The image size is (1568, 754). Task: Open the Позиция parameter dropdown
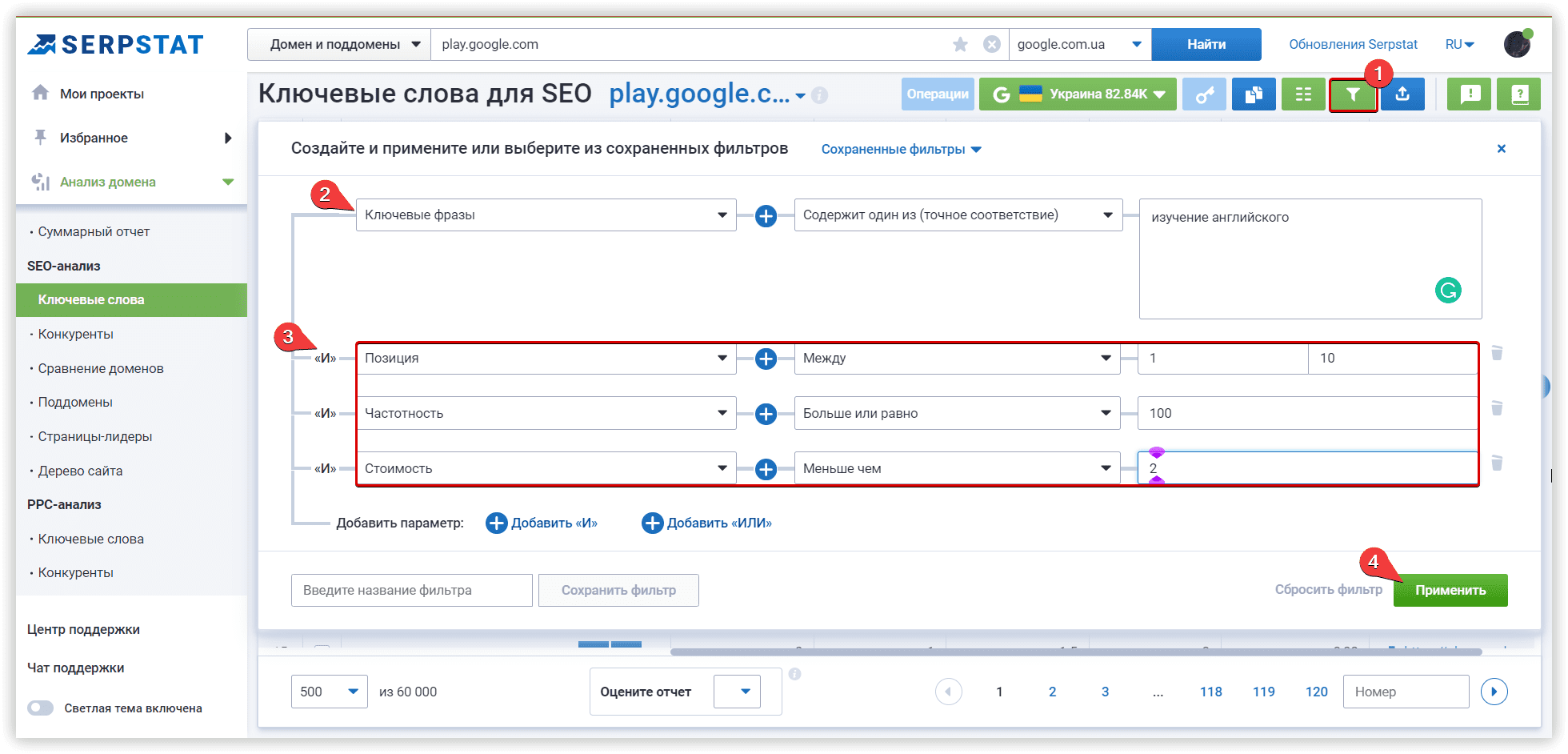click(x=546, y=359)
